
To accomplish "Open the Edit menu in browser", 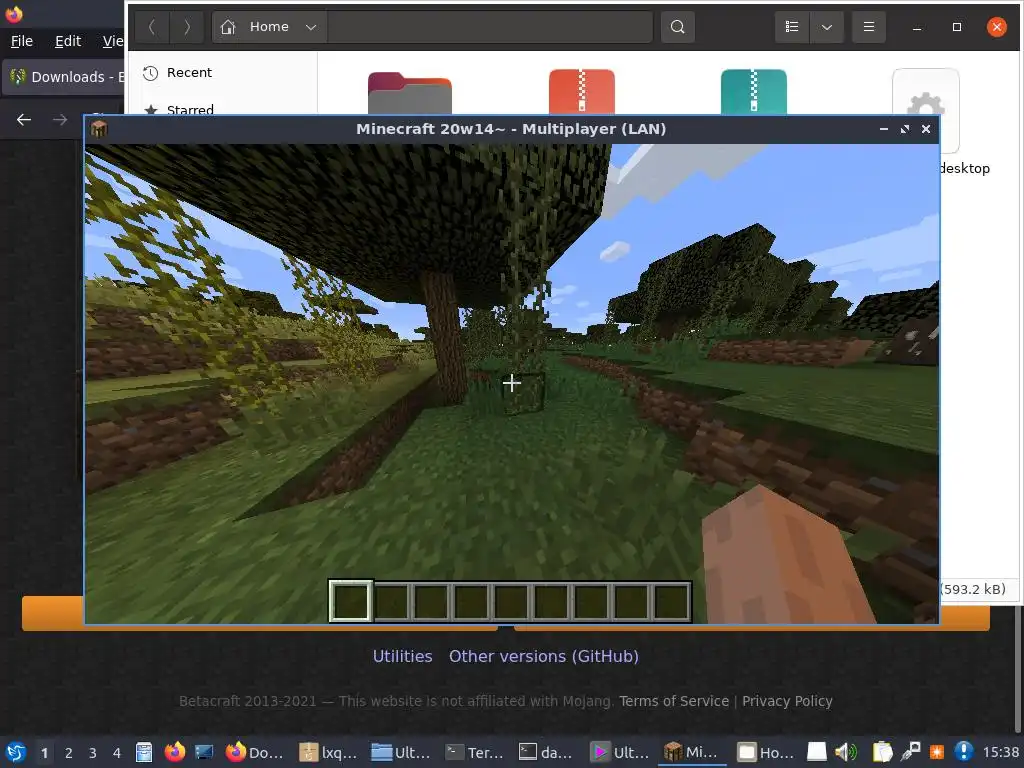I will (x=68, y=41).
